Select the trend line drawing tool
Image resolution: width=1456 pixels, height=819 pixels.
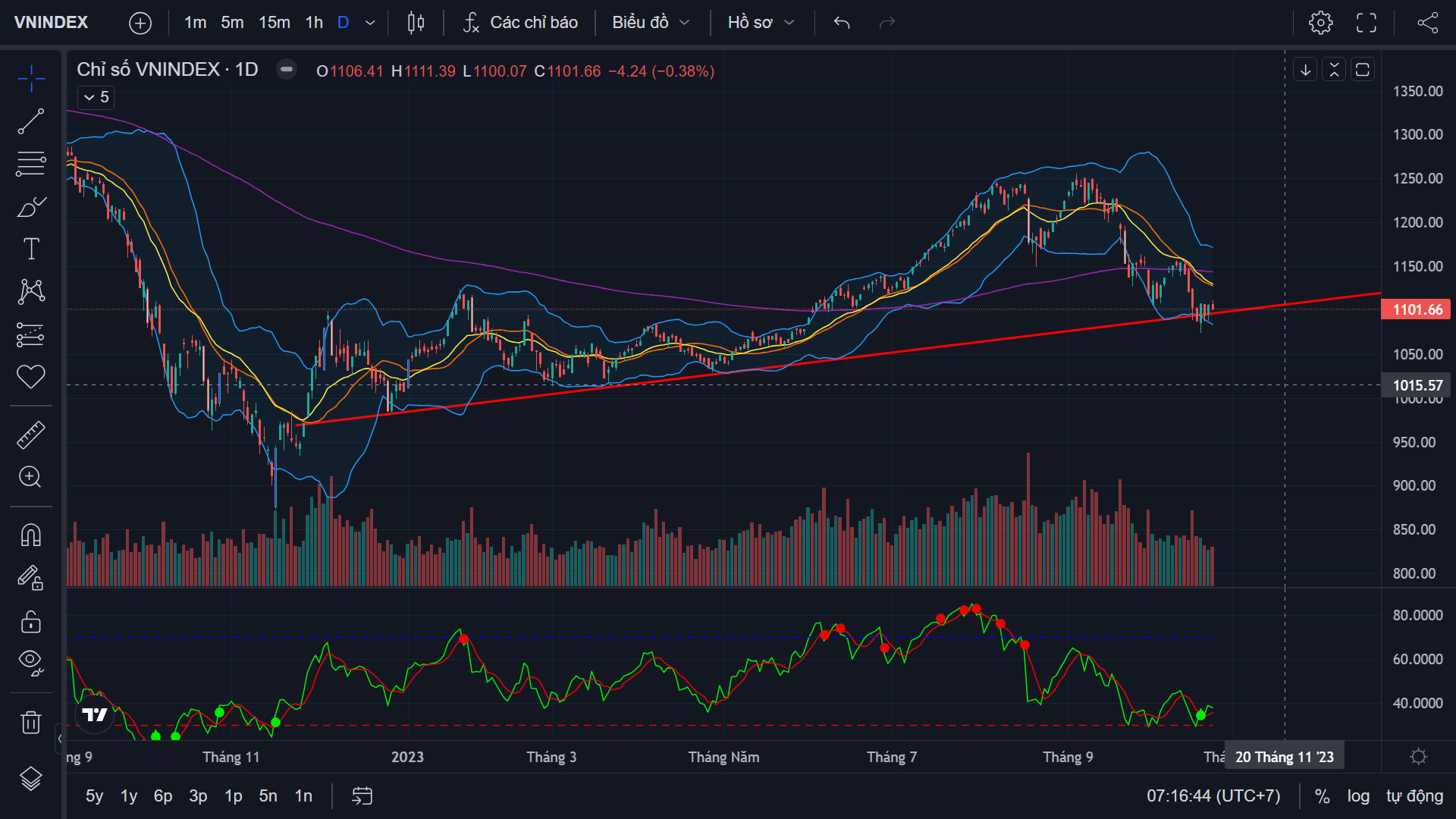coord(31,121)
